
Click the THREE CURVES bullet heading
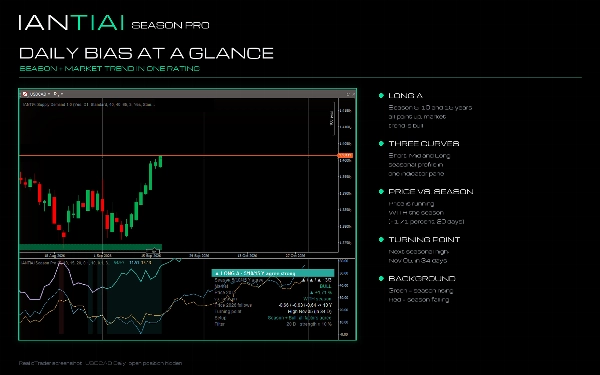(424, 143)
